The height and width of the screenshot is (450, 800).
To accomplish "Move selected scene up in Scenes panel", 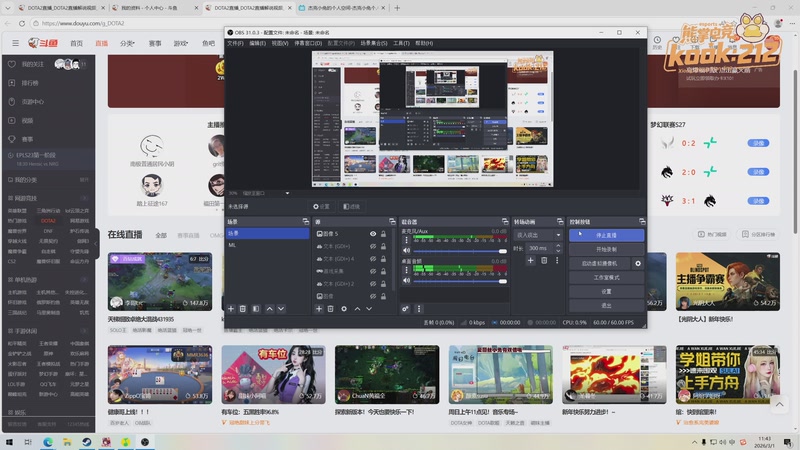I will (x=269, y=309).
